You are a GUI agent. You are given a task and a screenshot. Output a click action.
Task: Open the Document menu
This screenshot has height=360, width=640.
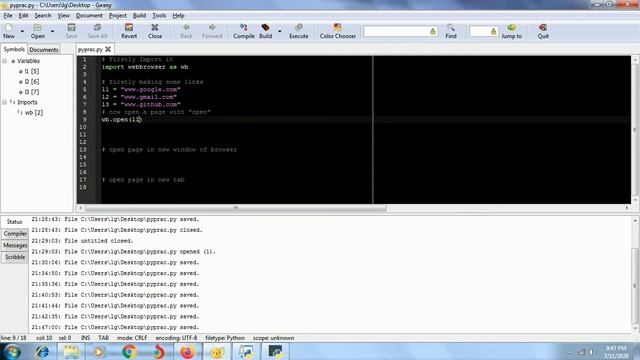coord(89,16)
